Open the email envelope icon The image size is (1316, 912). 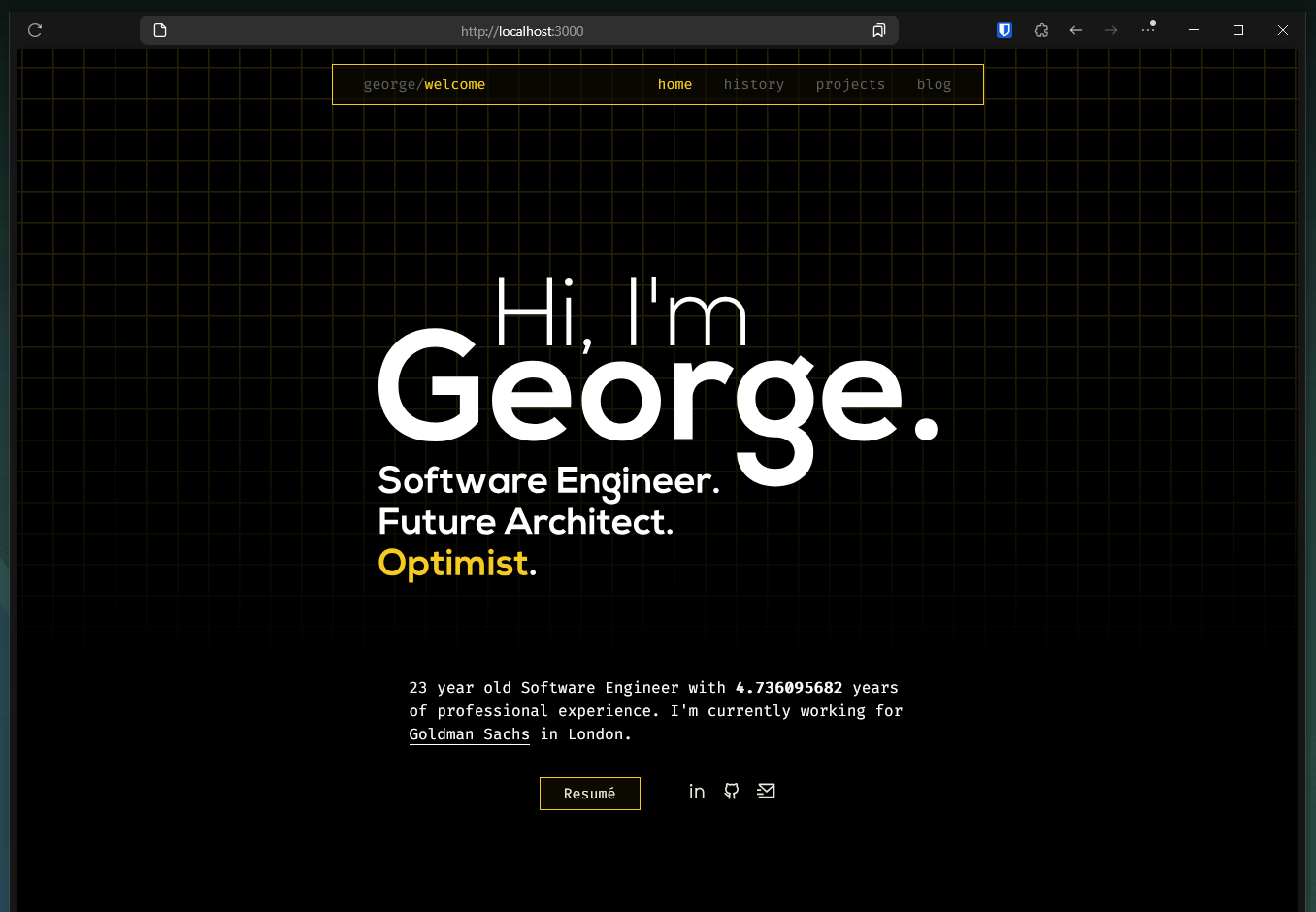pyautogui.click(x=766, y=791)
